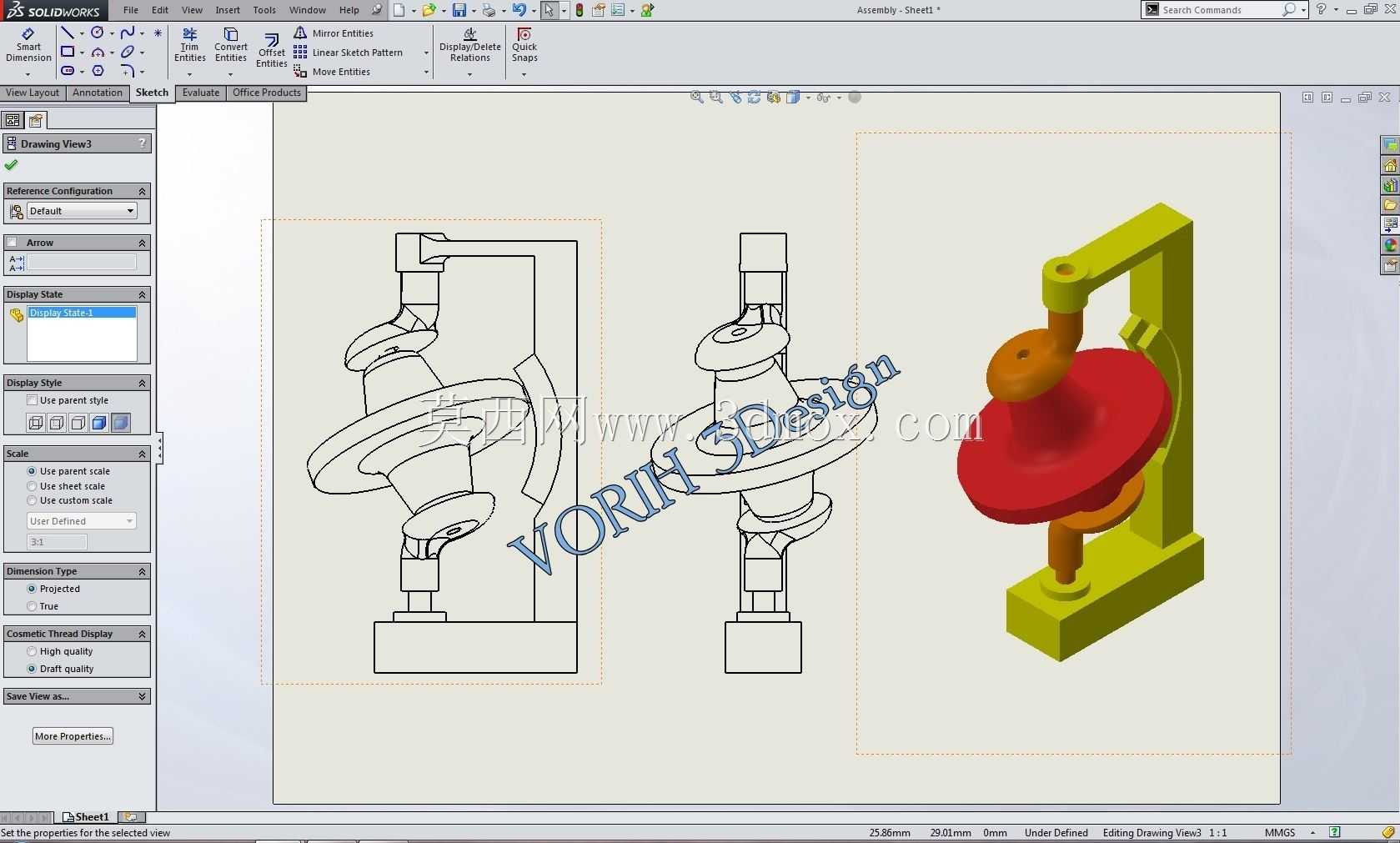Select Use sheet scale option
1400x843 pixels.
tap(32, 486)
